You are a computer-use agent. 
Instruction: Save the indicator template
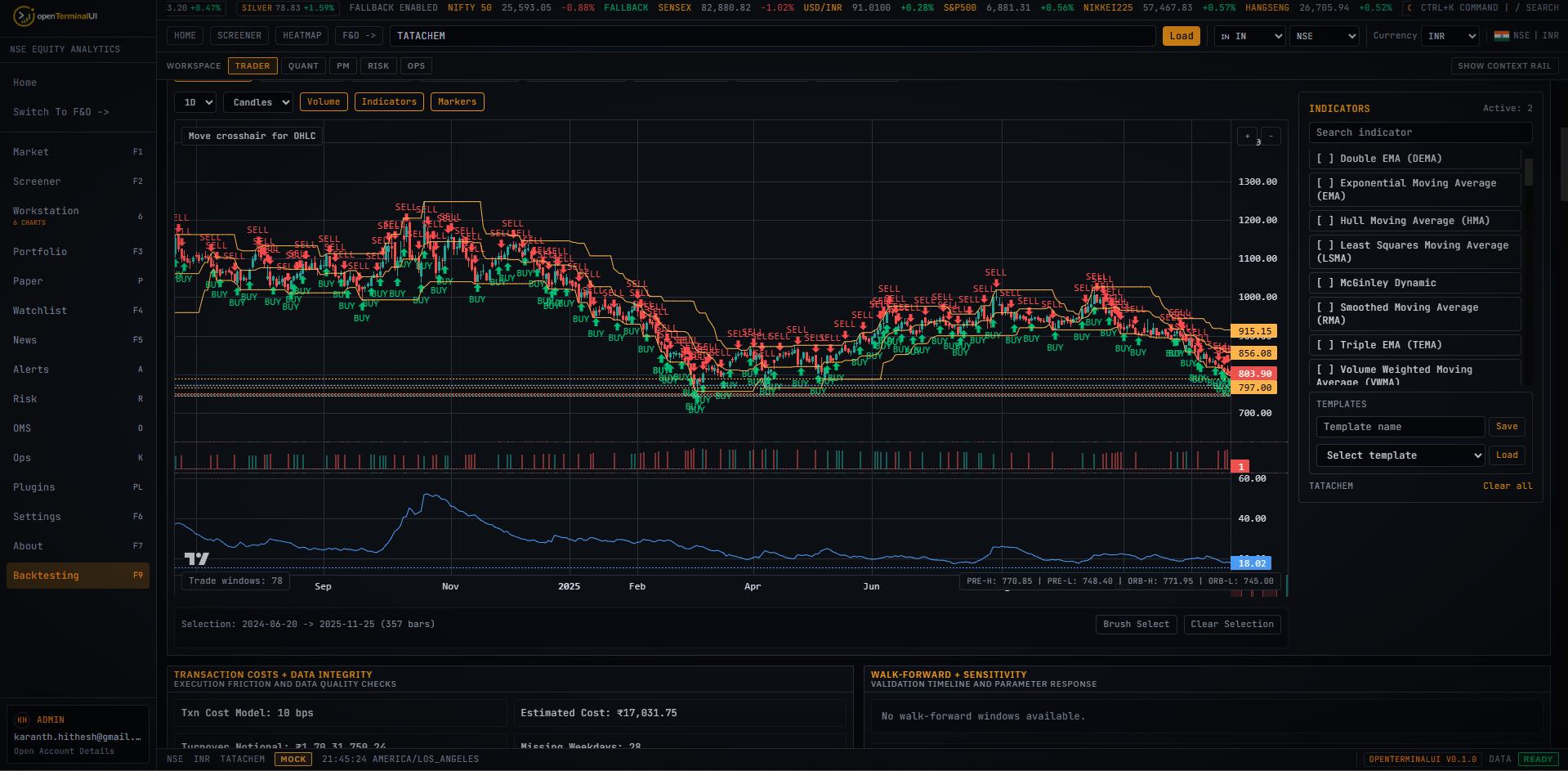(x=1506, y=427)
